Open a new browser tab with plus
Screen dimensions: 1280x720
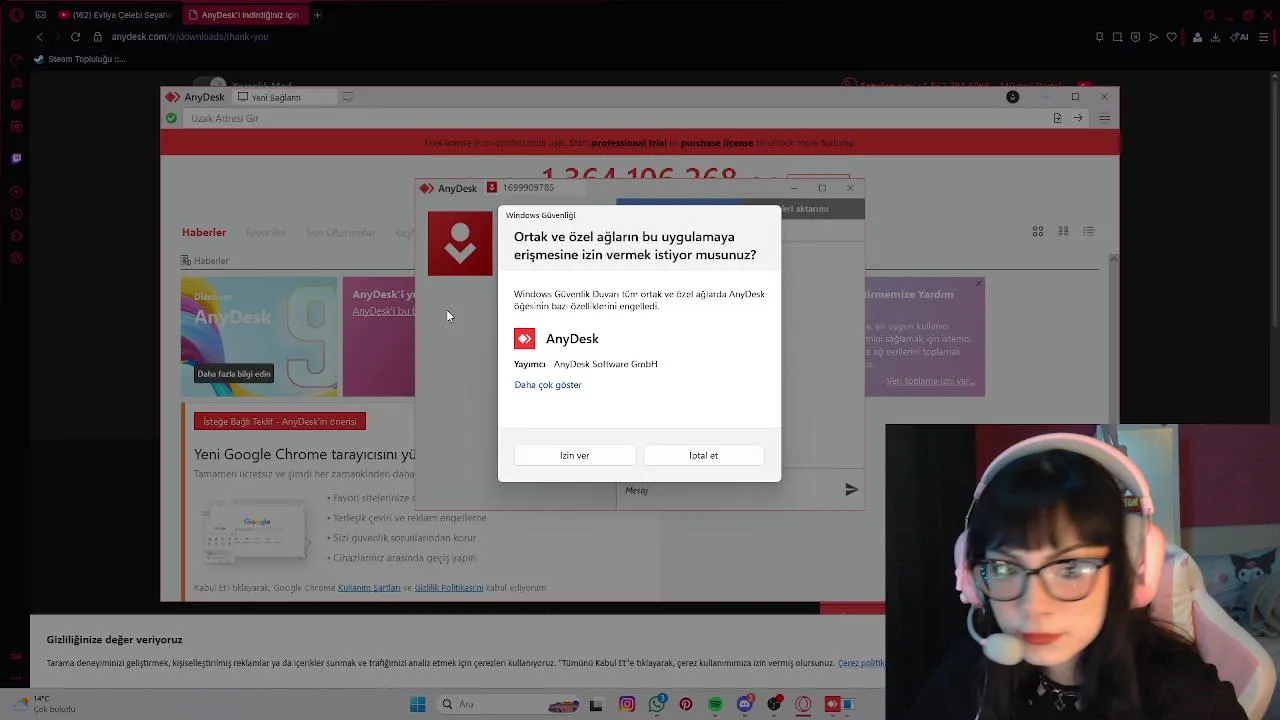click(x=317, y=15)
